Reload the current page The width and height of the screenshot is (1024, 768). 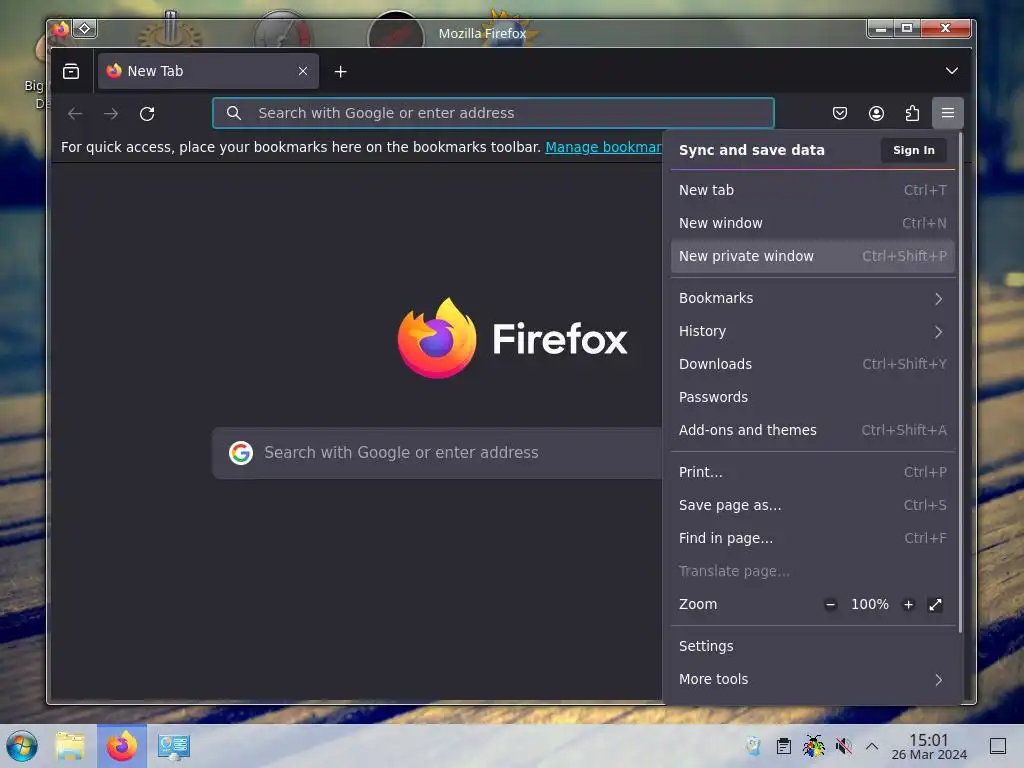147,114
